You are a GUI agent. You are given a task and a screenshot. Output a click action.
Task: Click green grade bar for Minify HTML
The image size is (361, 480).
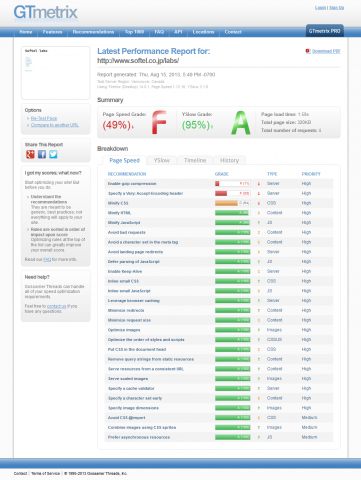233,213
